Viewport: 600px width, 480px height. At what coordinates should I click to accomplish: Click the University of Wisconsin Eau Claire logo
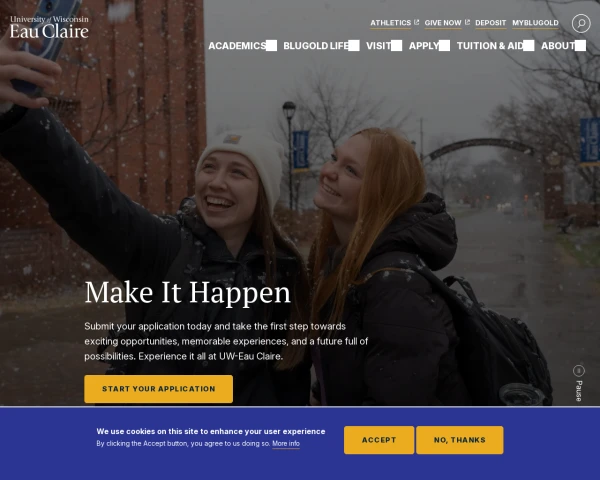(x=49, y=27)
